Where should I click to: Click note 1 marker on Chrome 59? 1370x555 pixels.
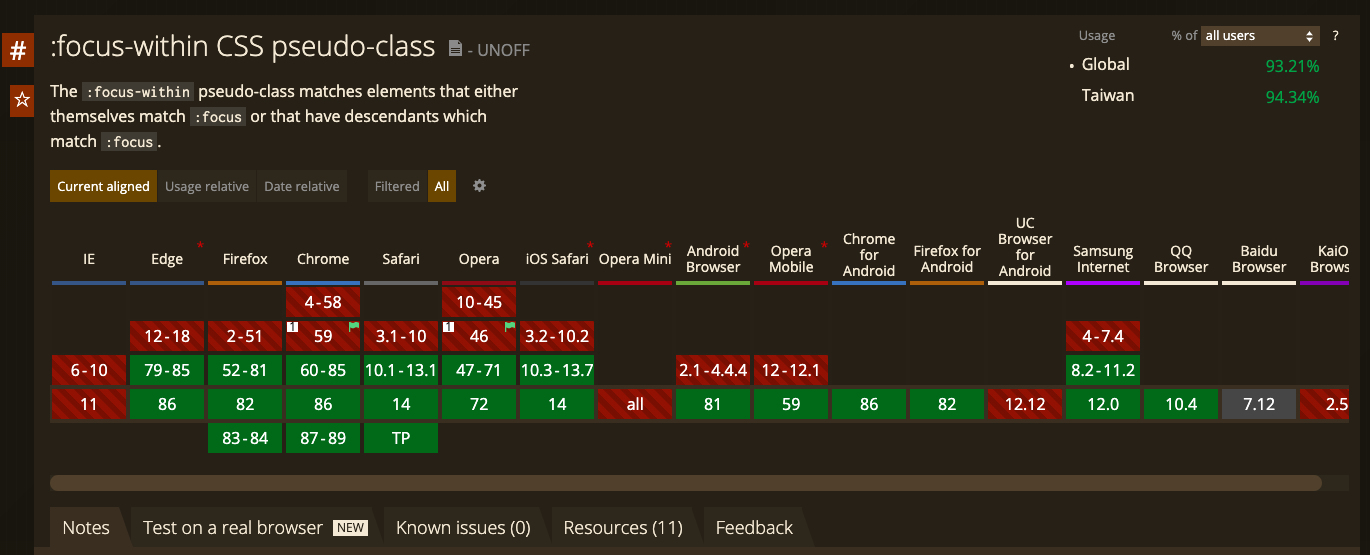coord(293,327)
